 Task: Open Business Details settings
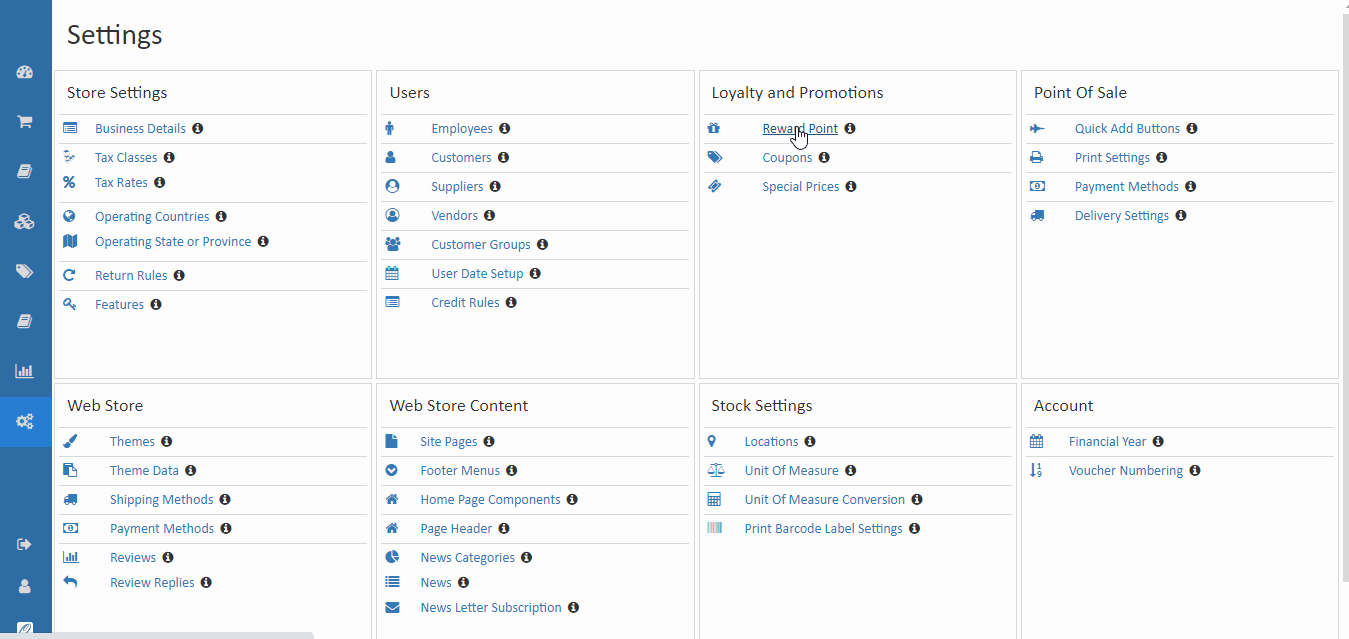point(140,129)
